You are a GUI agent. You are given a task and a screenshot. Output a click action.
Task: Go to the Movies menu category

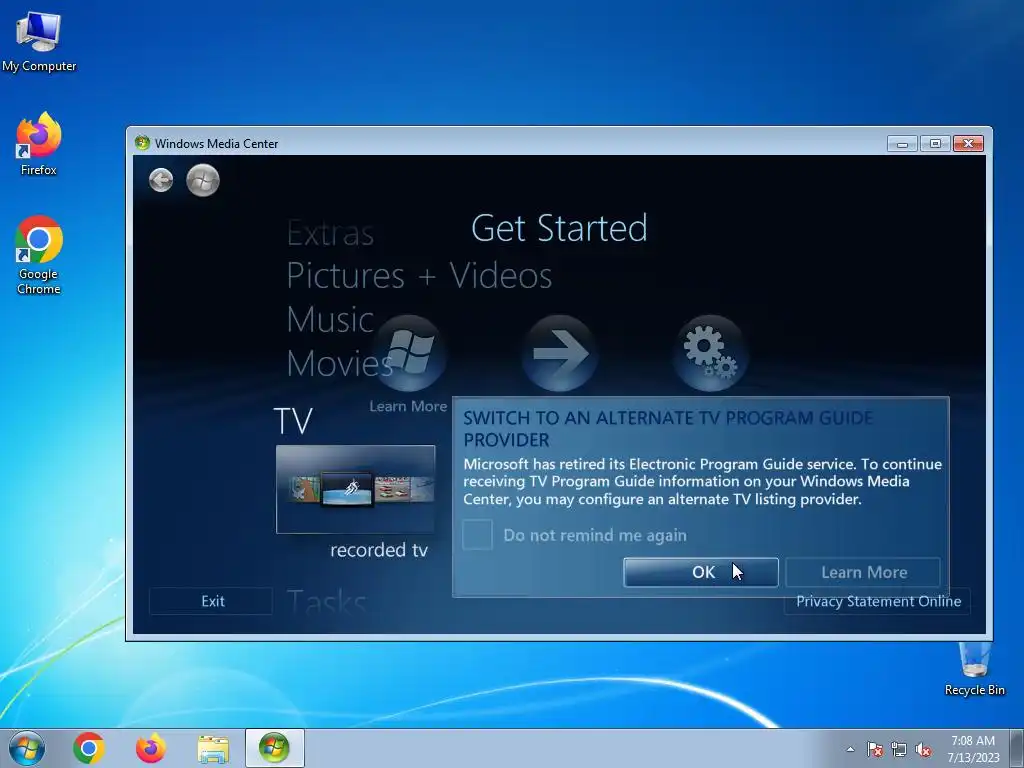339,363
